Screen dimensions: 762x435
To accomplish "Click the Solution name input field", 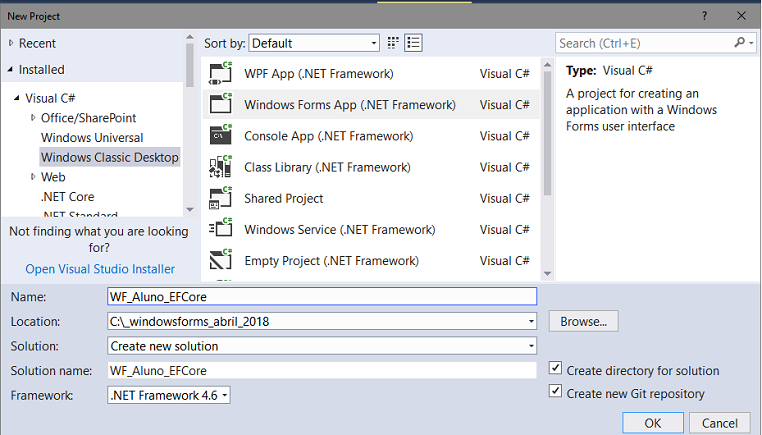I will coord(322,370).
